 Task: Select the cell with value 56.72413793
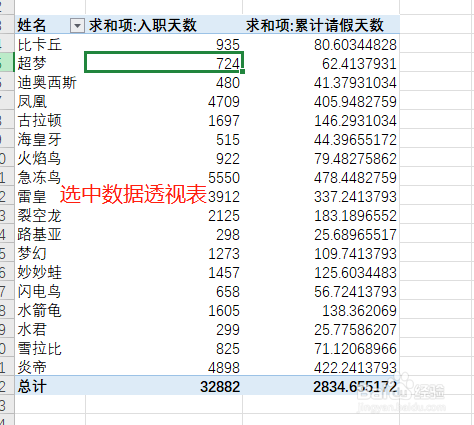click(321, 291)
